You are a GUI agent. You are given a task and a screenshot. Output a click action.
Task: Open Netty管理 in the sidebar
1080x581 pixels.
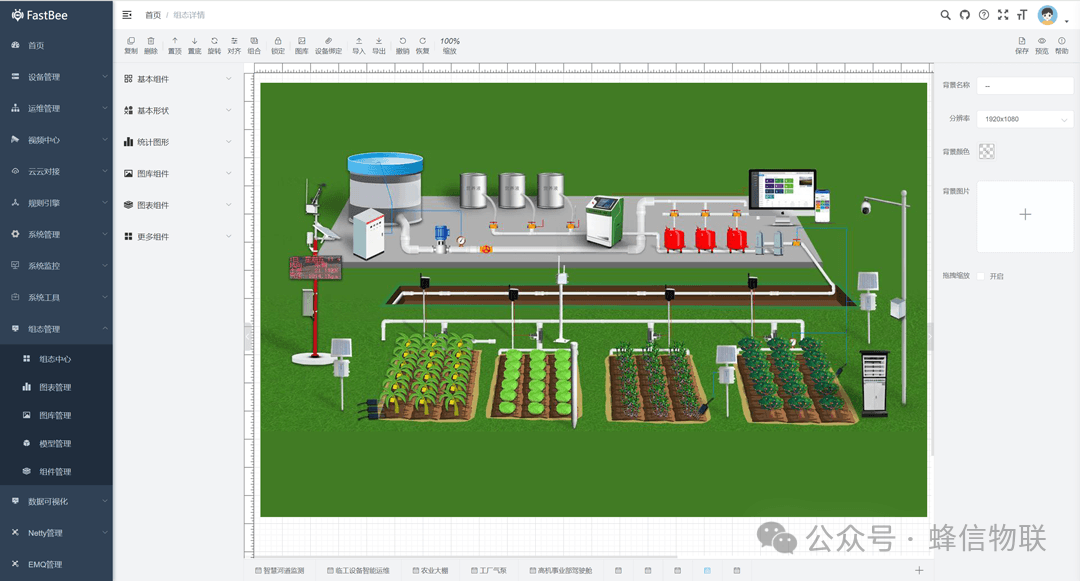coord(56,533)
